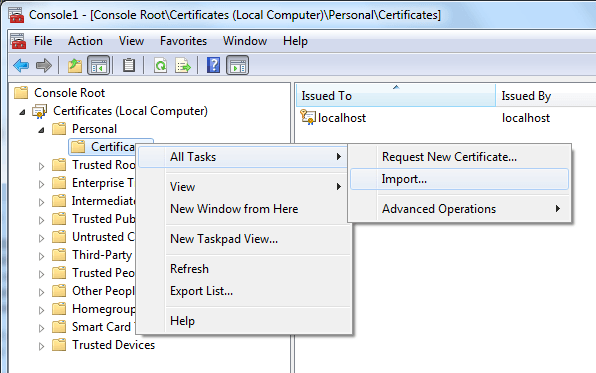Click the localhost certificate icon
Screen dimensions: 596x373
(308, 117)
